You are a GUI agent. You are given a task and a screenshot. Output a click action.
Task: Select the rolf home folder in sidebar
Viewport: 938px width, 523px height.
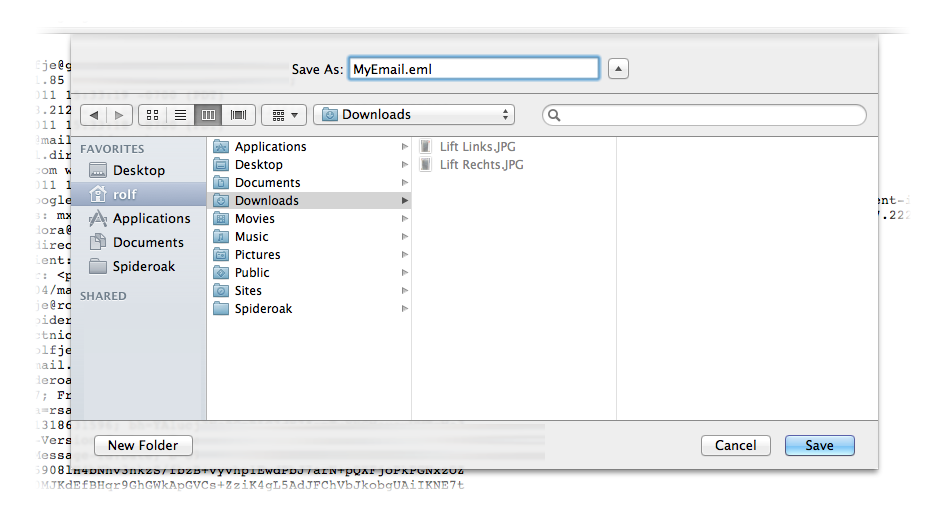[124, 195]
